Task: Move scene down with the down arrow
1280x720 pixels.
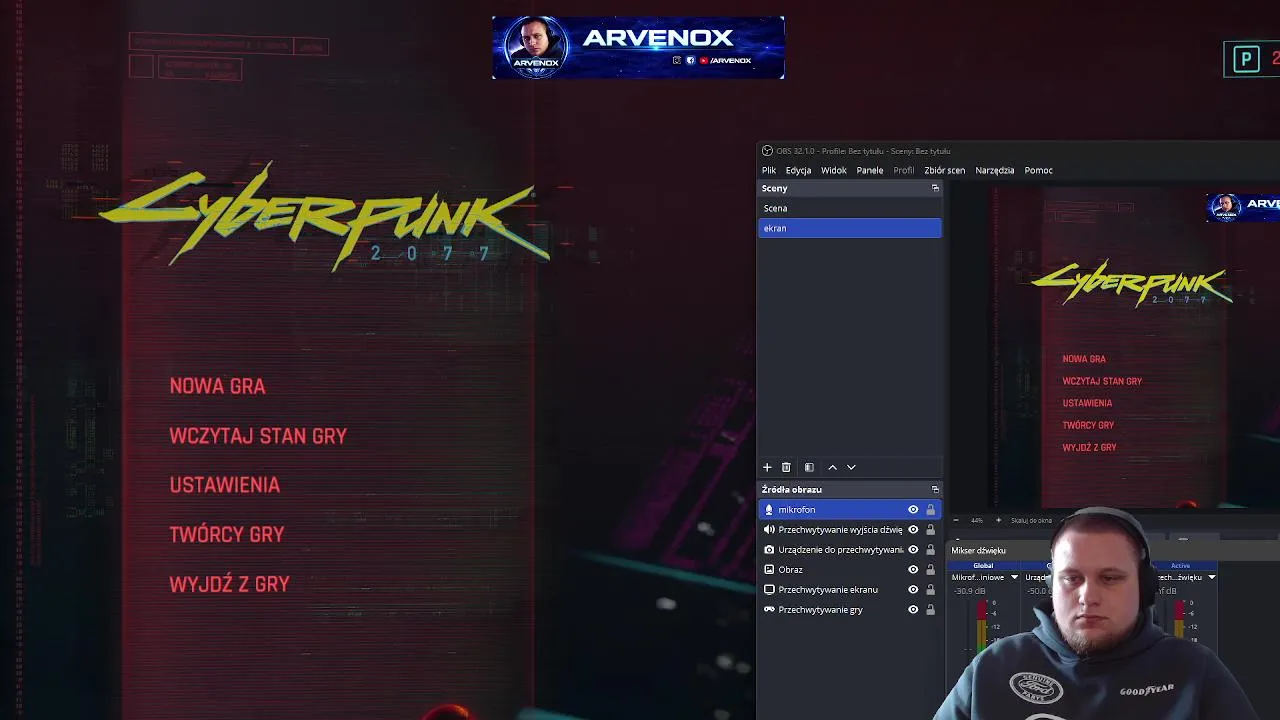Action: (851, 467)
